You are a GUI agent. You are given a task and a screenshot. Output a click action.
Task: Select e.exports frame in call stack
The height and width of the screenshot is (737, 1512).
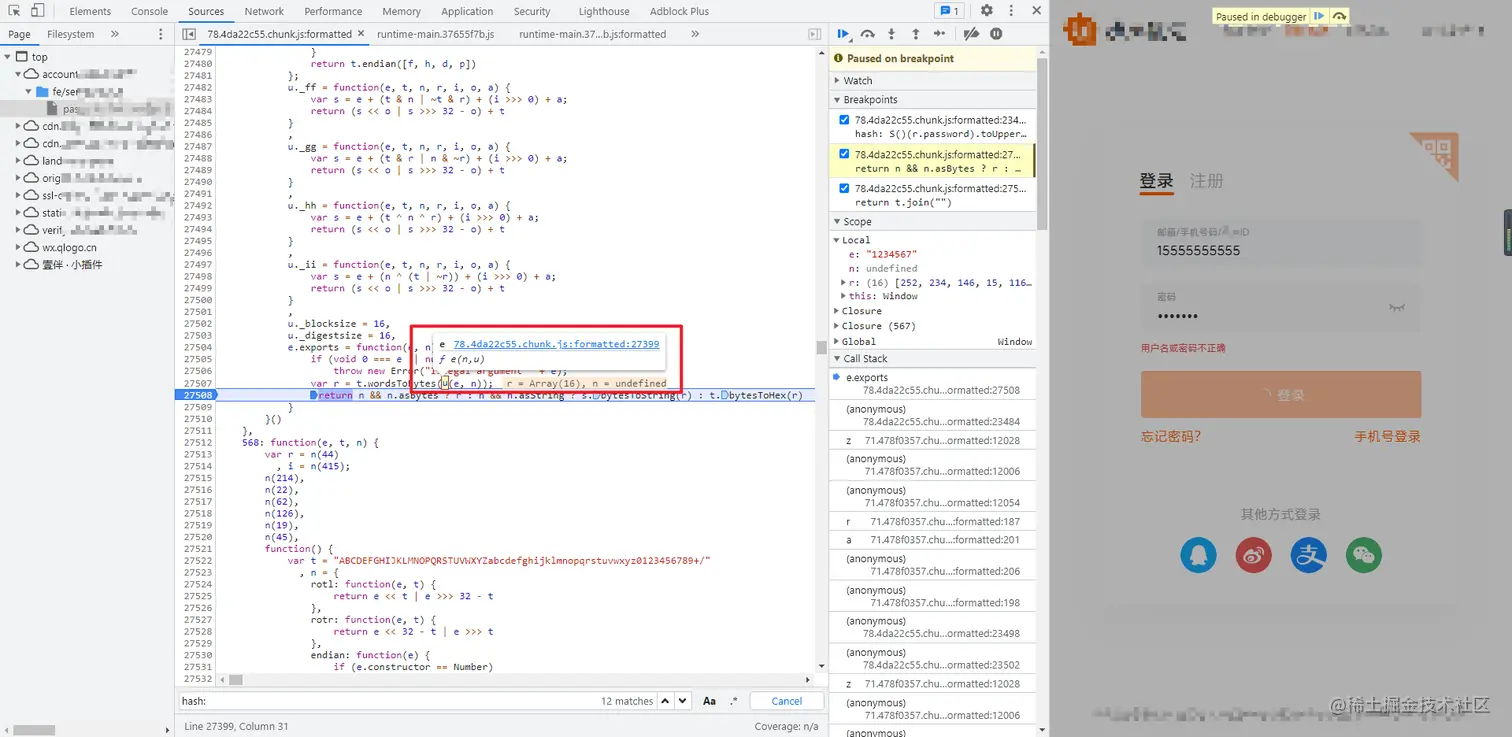(933, 384)
